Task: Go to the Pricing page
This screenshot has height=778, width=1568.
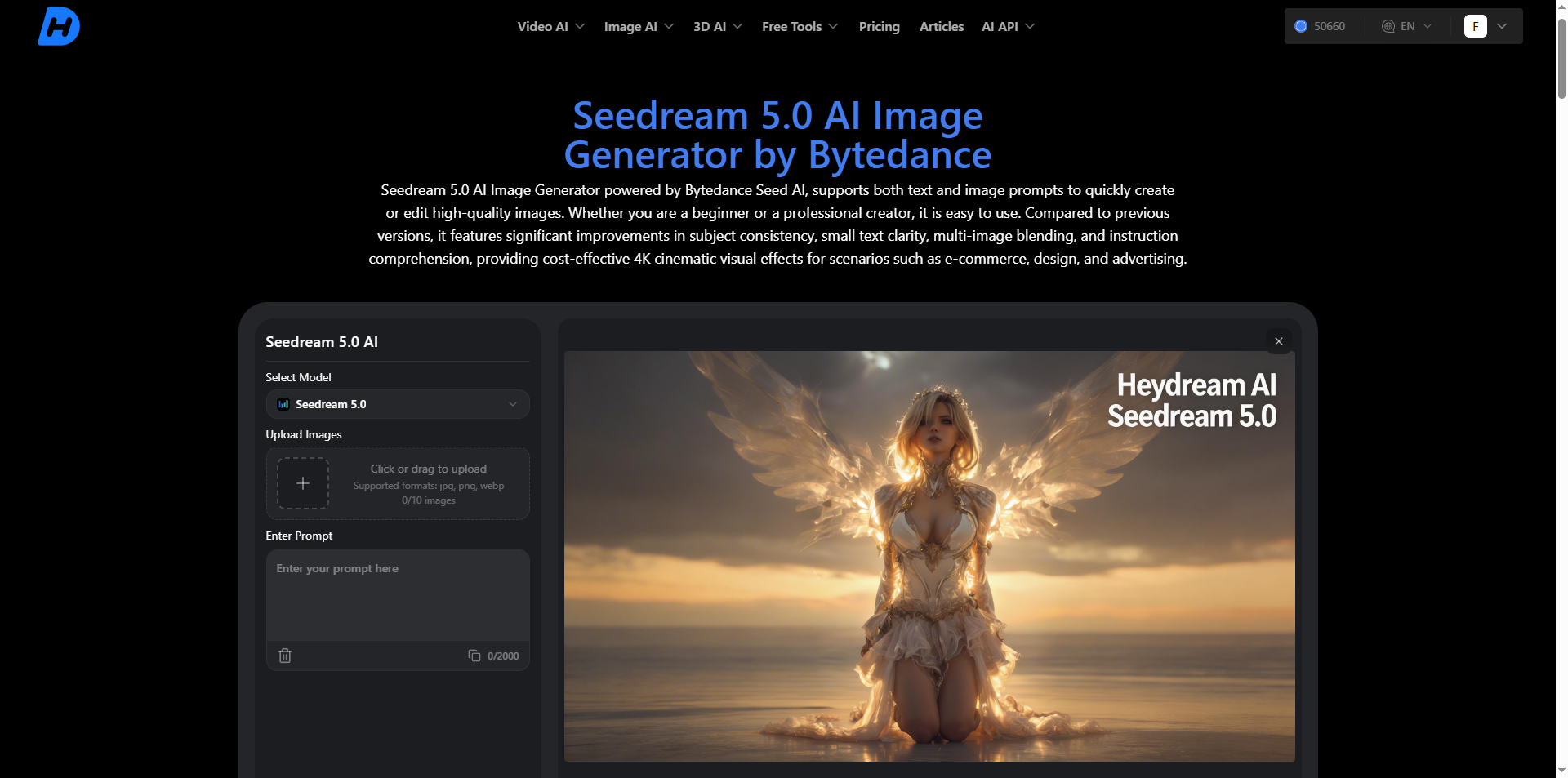Action: [879, 26]
